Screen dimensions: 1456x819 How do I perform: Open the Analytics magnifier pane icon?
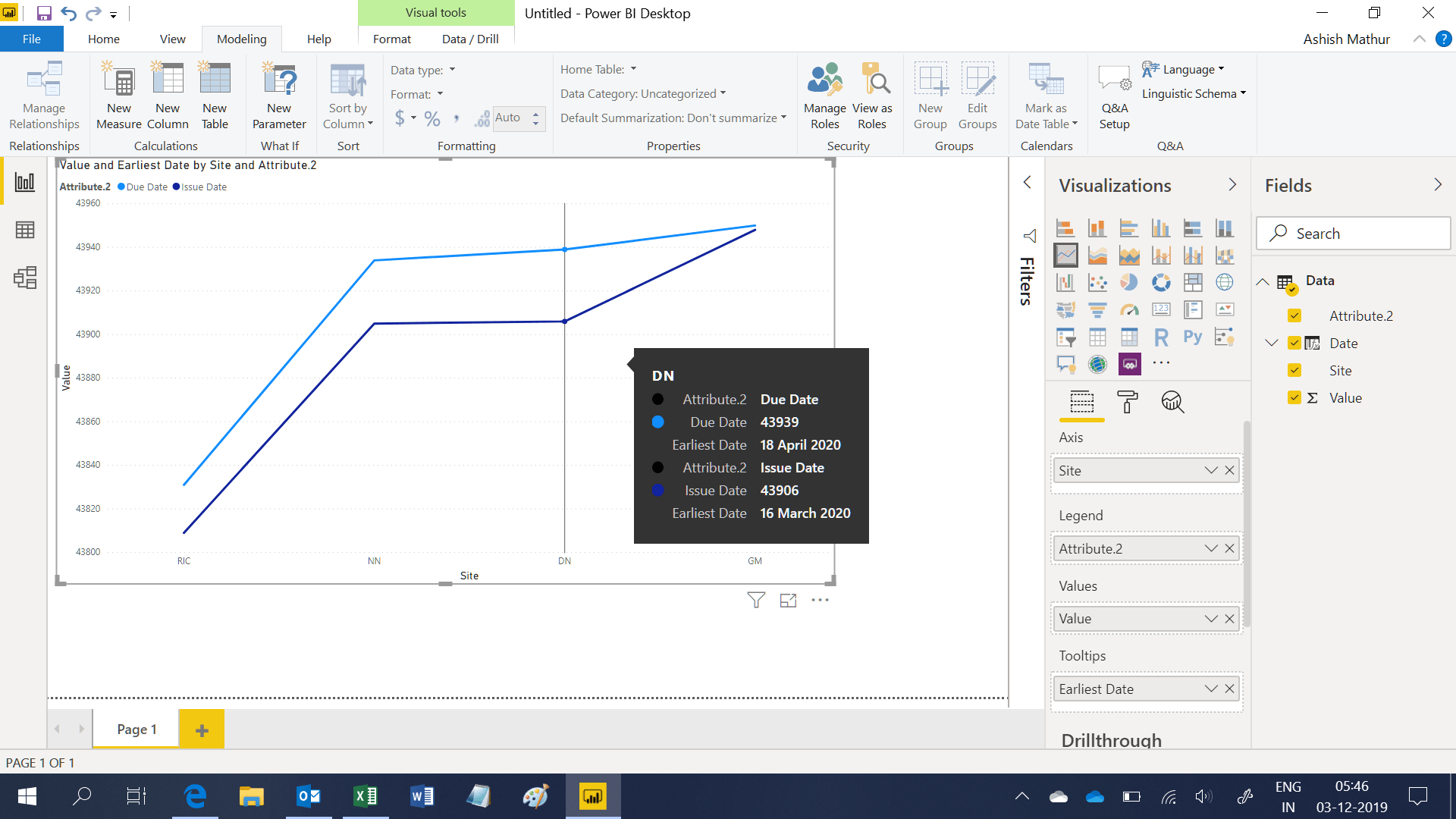pyautogui.click(x=1172, y=402)
